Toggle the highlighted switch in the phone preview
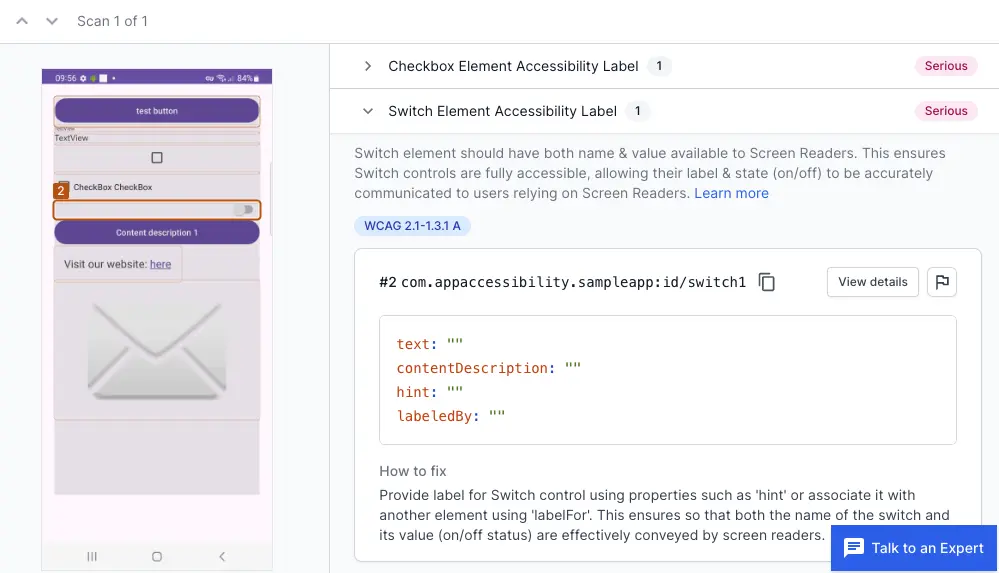Viewport: 999px width, 573px height. [x=242, y=210]
